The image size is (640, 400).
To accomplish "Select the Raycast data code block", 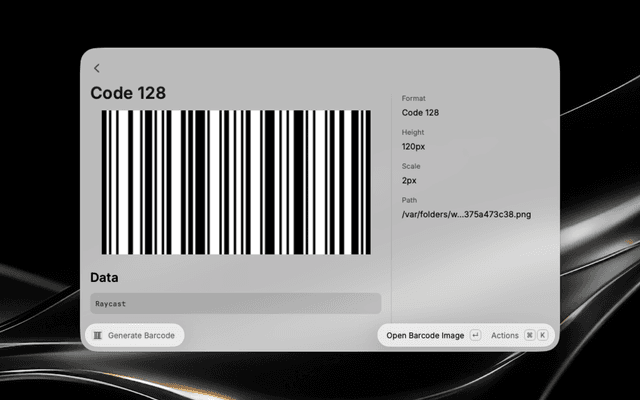I will pyautogui.click(x=236, y=303).
